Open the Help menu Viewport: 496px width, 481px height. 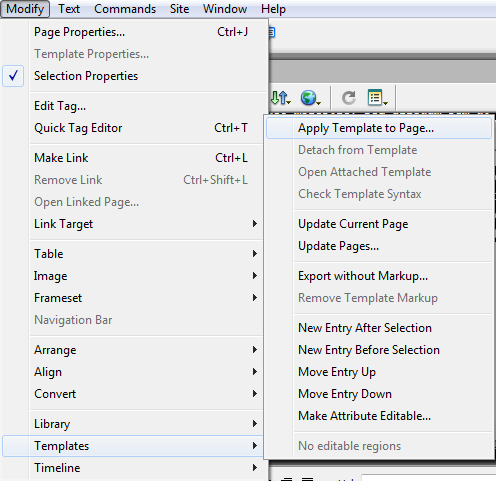point(273,9)
